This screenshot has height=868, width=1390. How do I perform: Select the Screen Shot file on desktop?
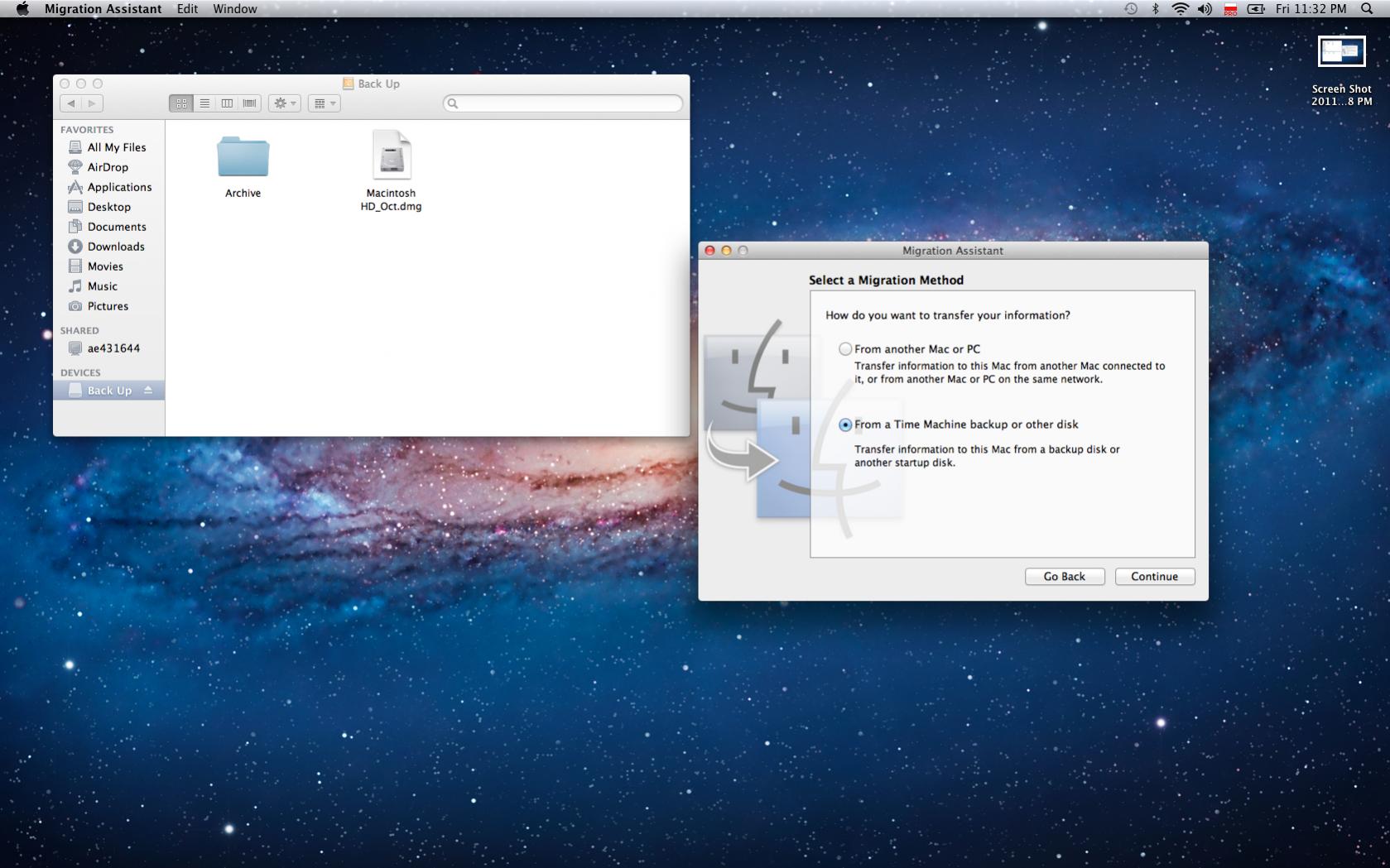(x=1341, y=70)
